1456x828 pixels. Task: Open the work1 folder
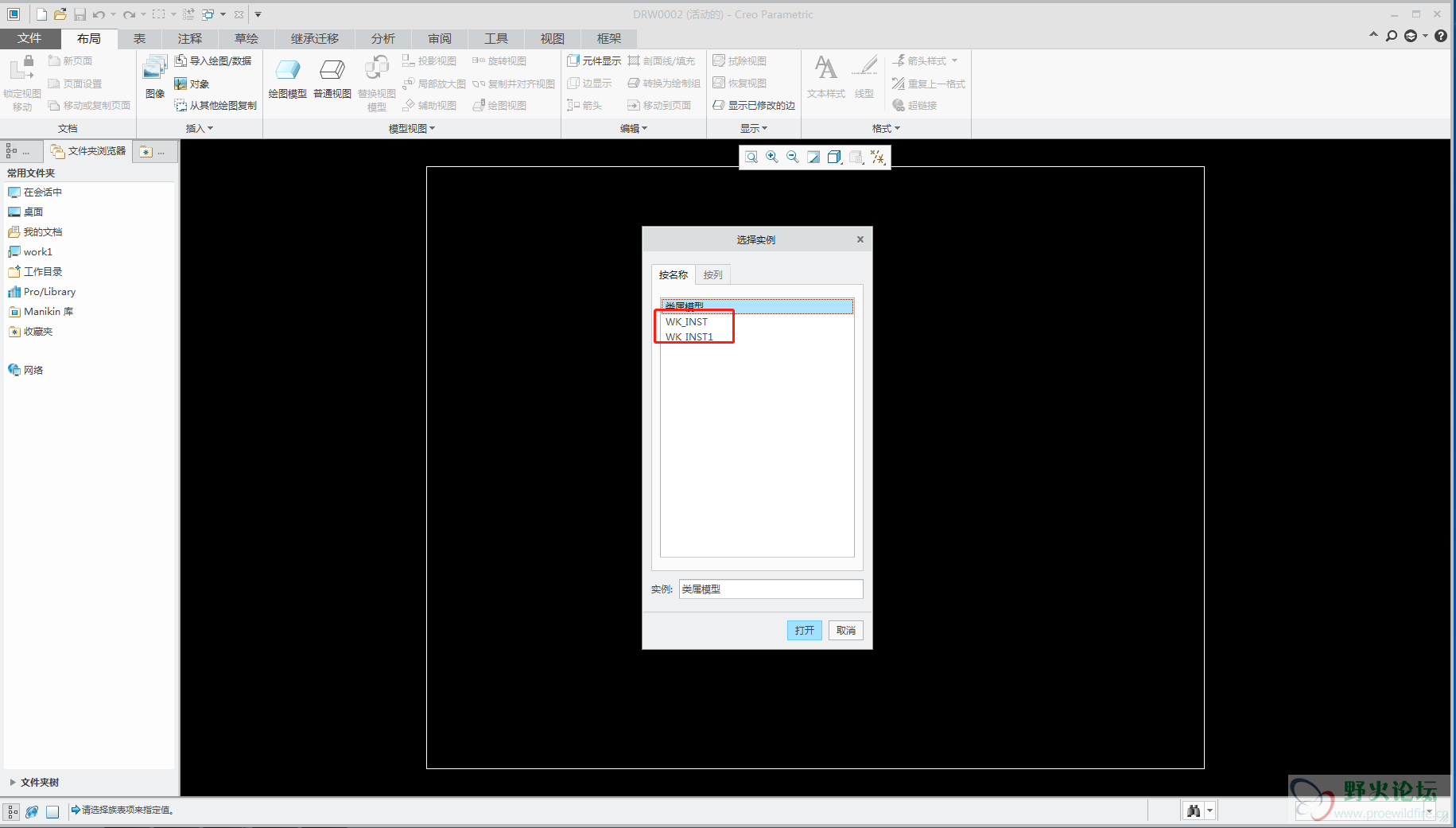click(30, 251)
